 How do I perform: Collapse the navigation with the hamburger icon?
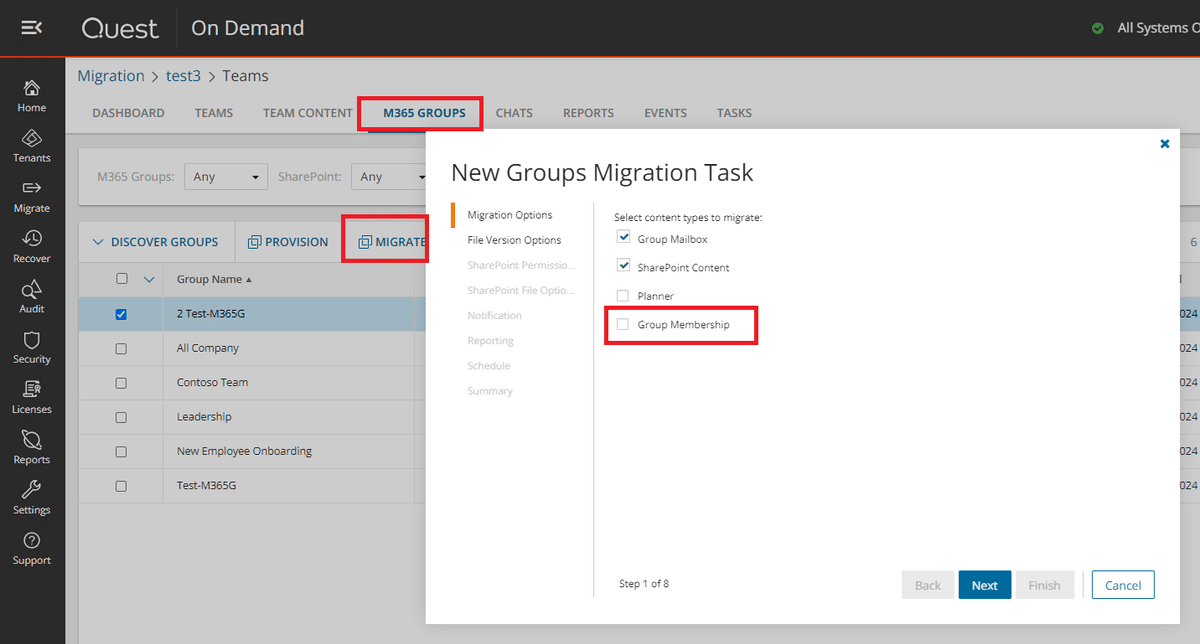(31, 27)
